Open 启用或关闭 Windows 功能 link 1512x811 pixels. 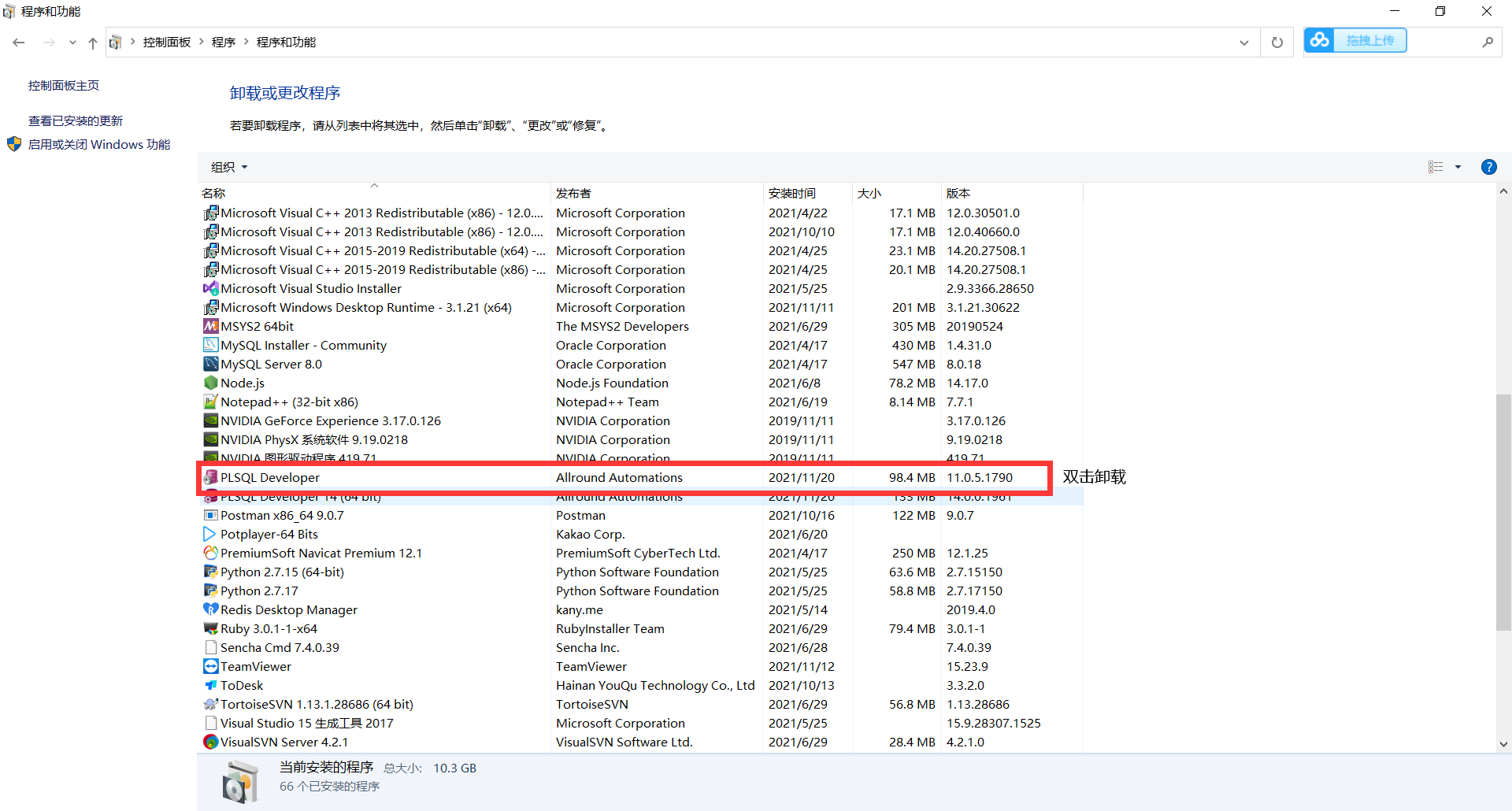[99, 144]
